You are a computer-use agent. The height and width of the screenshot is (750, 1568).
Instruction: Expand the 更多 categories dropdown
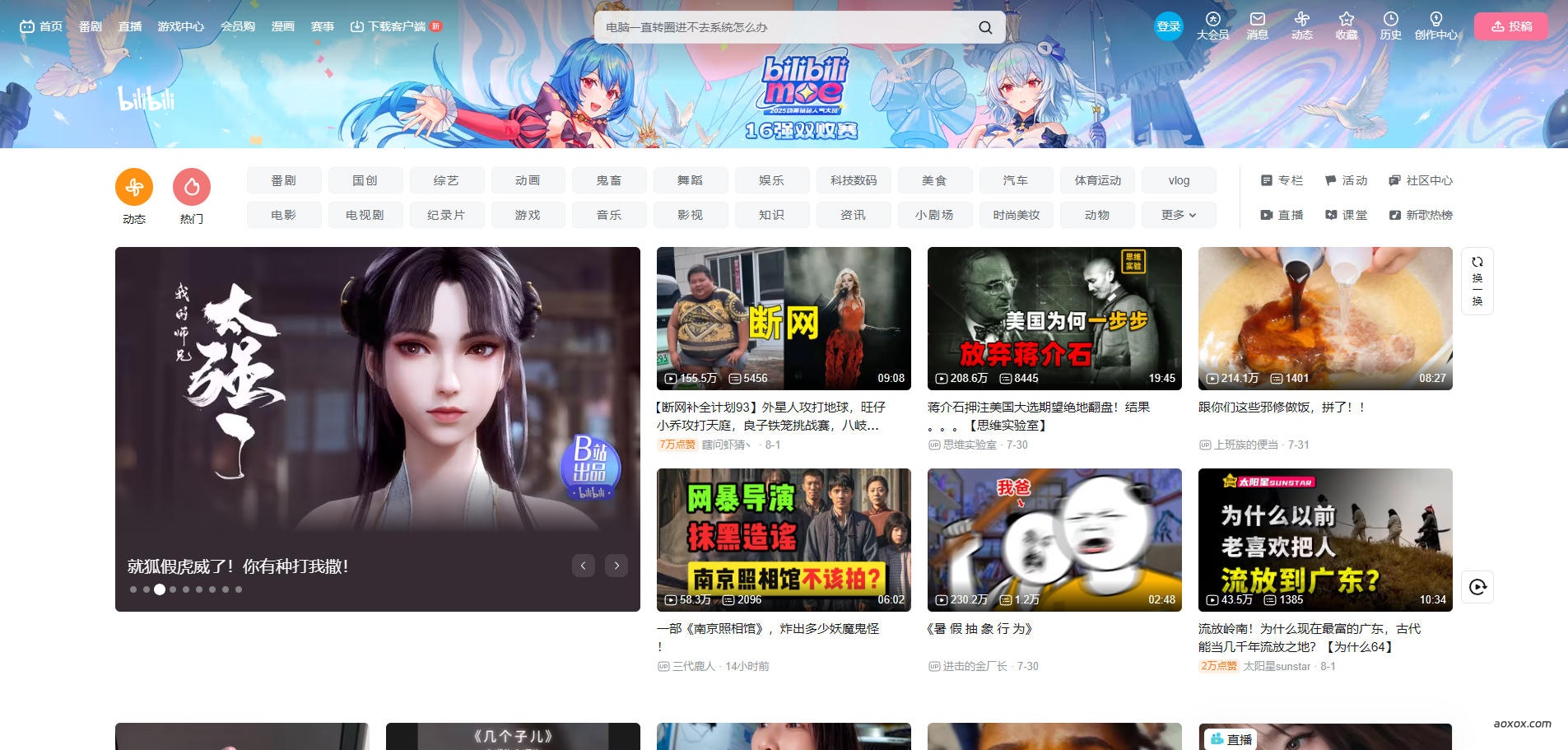(x=1179, y=215)
